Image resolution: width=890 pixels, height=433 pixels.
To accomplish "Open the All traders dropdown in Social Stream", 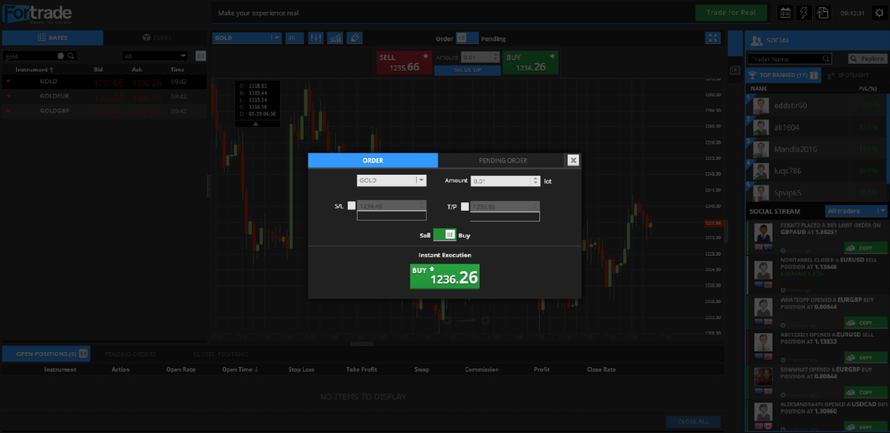I will pyautogui.click(x=856, y=211).
